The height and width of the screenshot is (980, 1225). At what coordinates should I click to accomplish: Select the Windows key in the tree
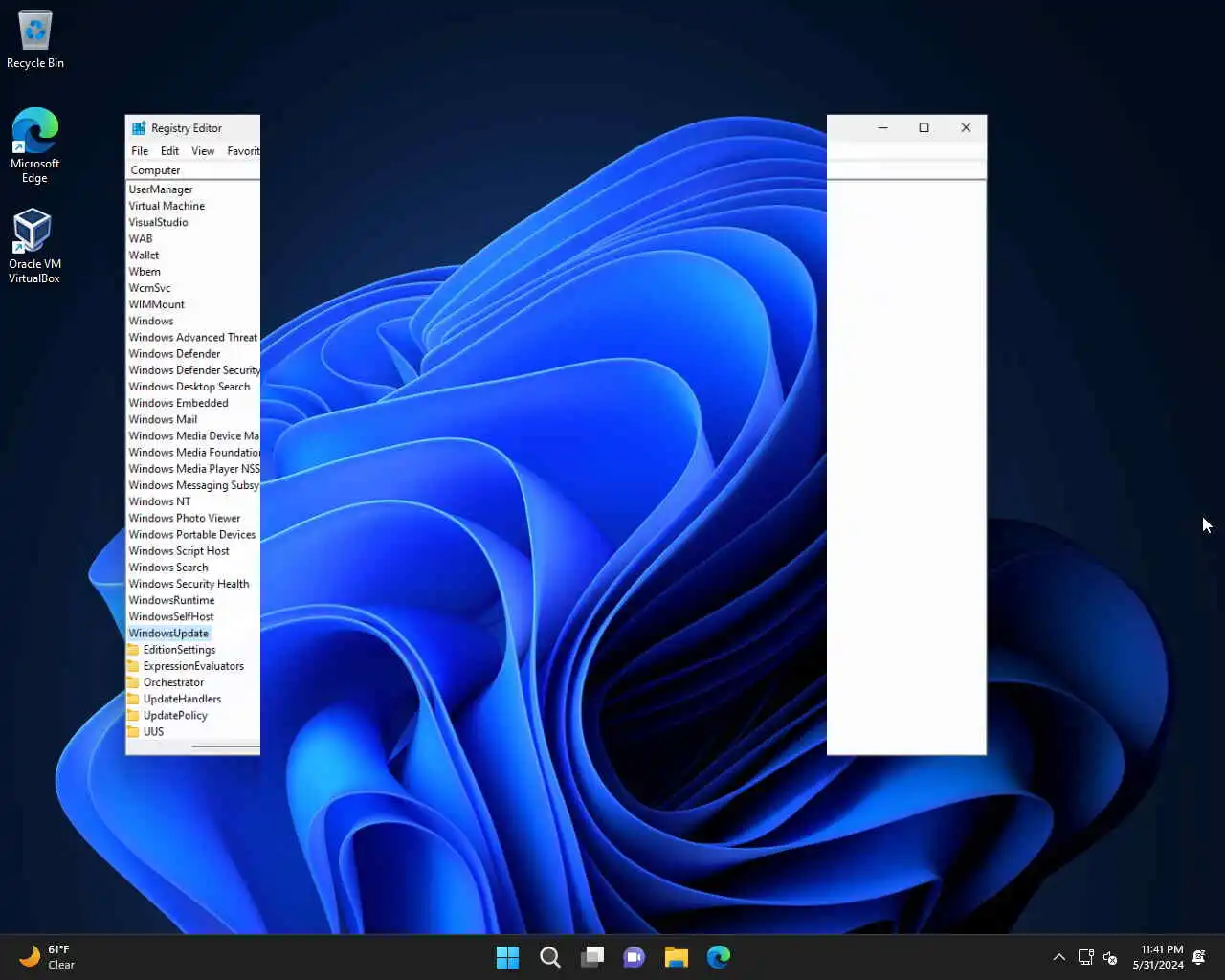tap(151, 321)
